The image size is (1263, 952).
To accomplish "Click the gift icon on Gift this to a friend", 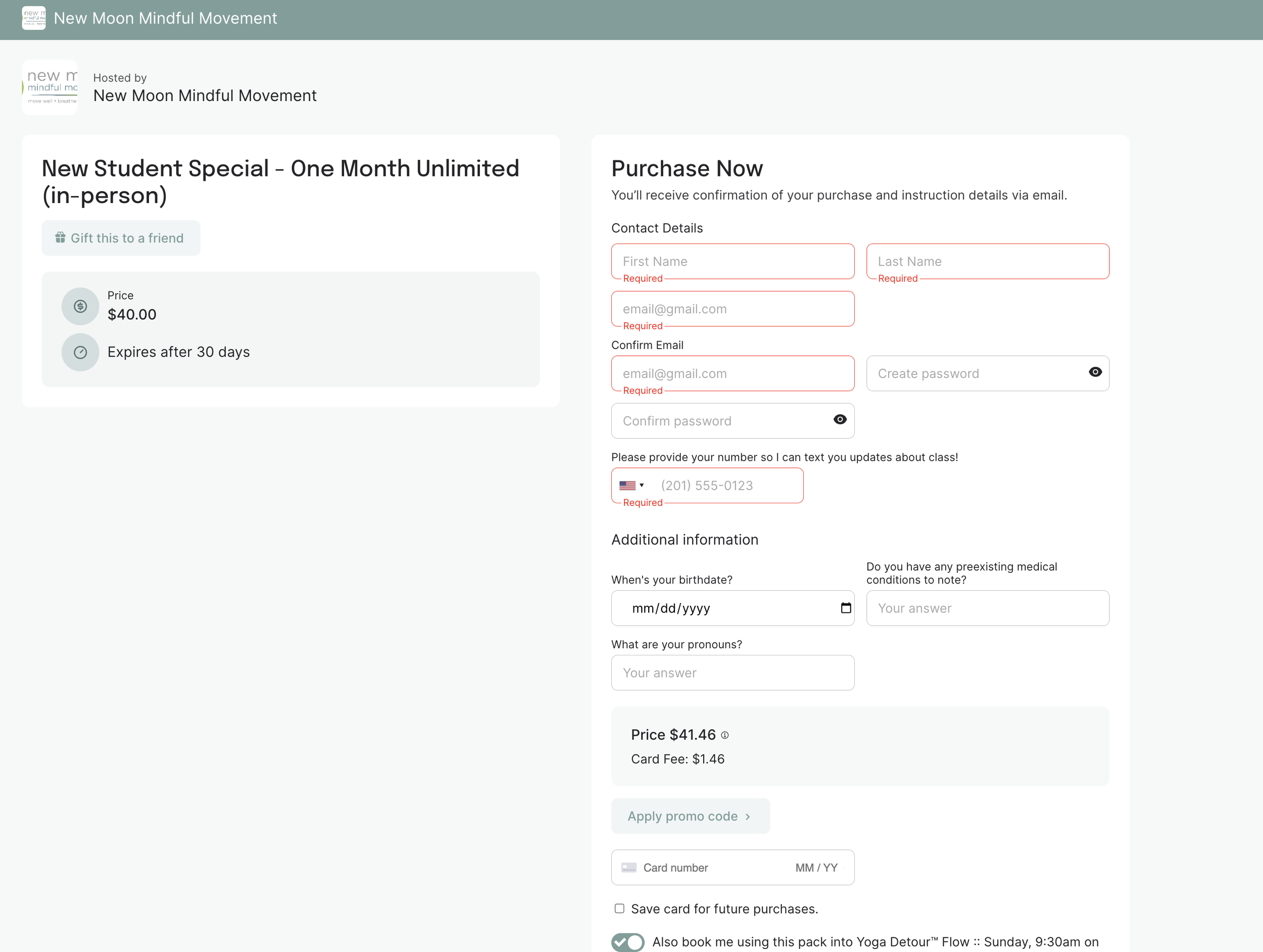I will click(60, 237).
